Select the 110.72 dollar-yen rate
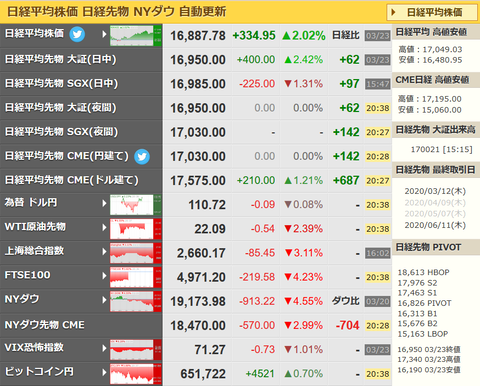Image resolution: width=480 pixels, height=386 pixels. coord(207,205)
